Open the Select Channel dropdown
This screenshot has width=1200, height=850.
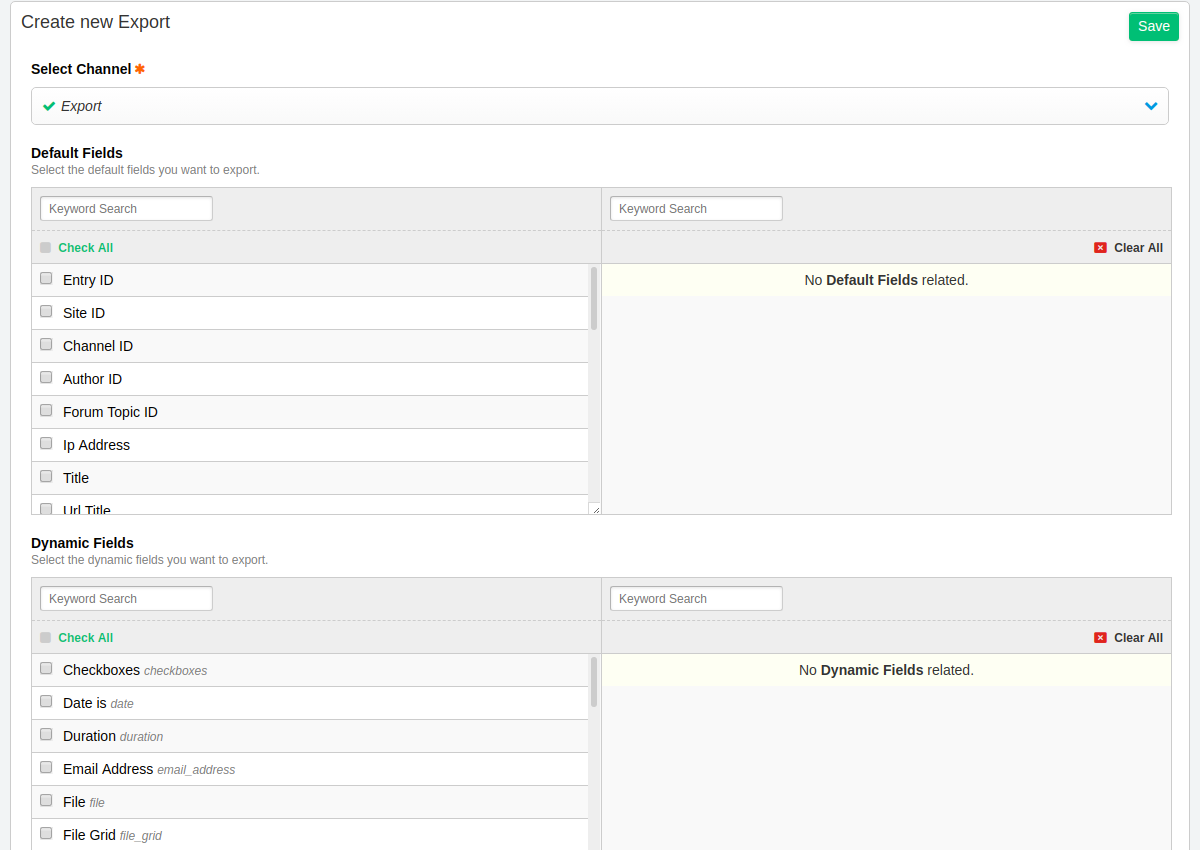[600, 105]
